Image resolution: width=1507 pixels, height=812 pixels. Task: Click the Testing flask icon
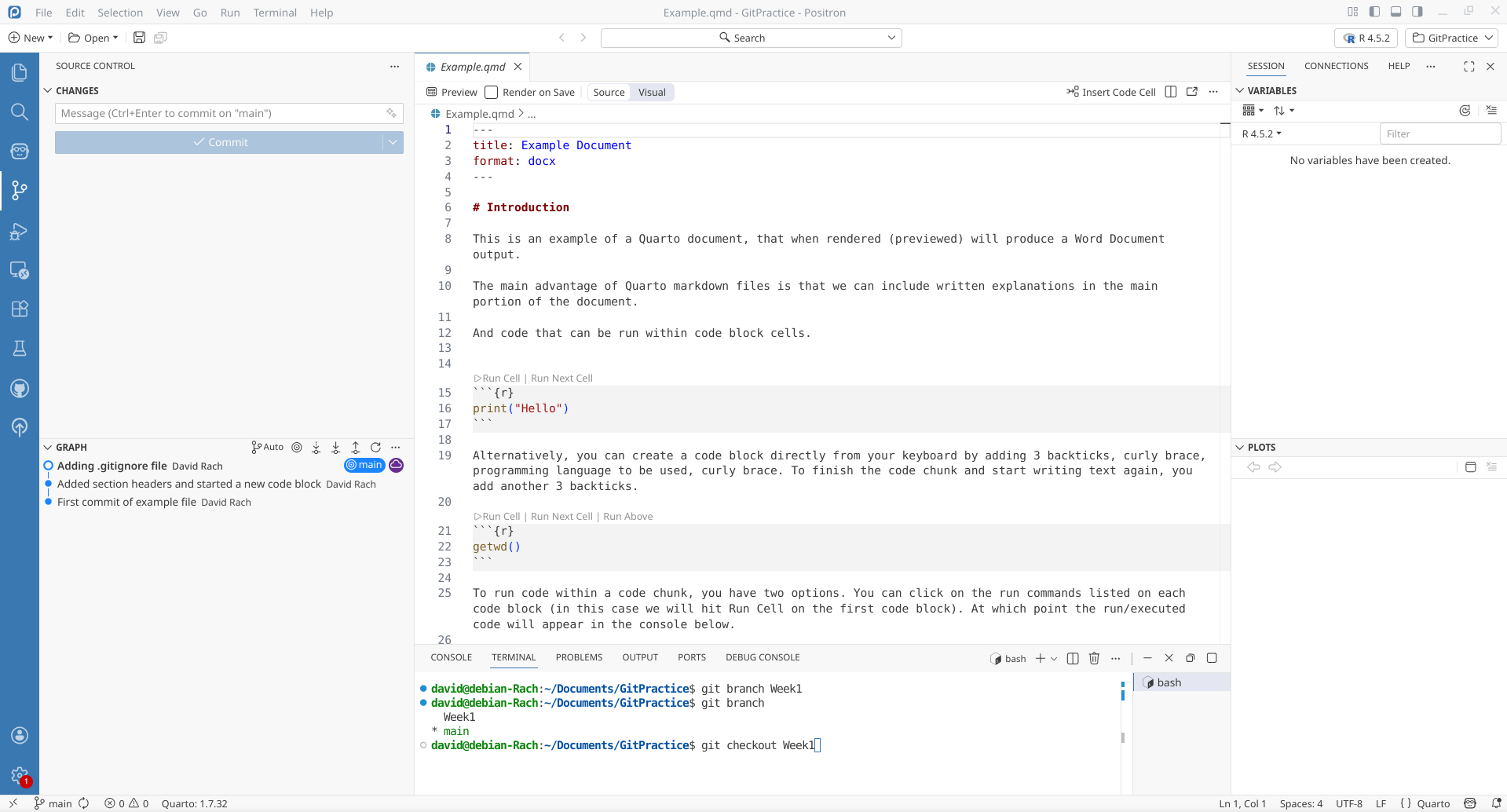[20, 348]
